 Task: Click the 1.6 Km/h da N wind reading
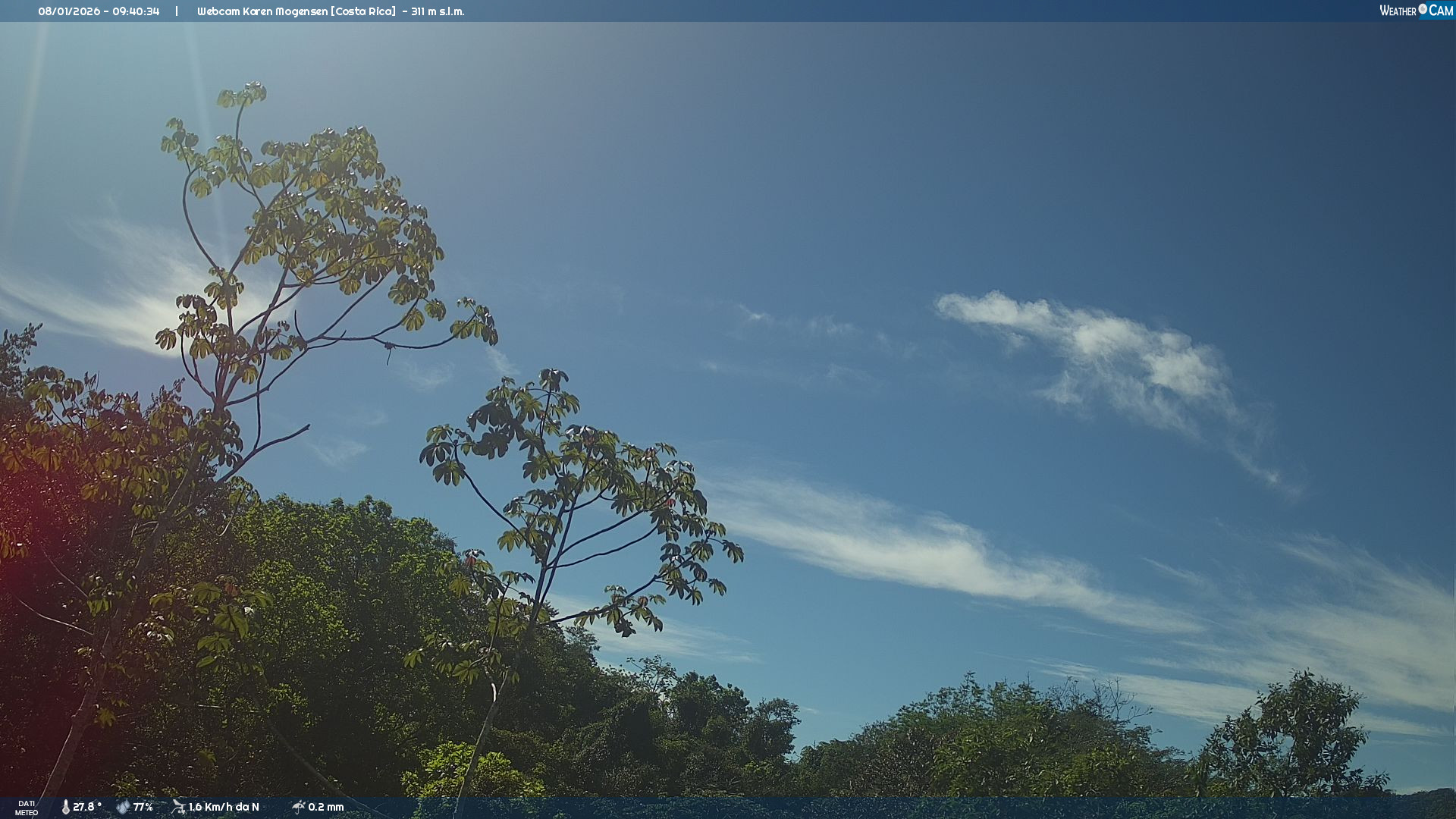click(x=224, y=807)
